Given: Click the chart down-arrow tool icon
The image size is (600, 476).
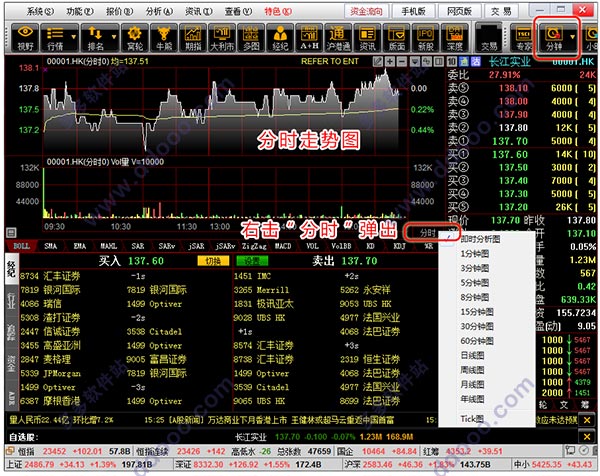Looking at the screenshot, I should (415, 61).
